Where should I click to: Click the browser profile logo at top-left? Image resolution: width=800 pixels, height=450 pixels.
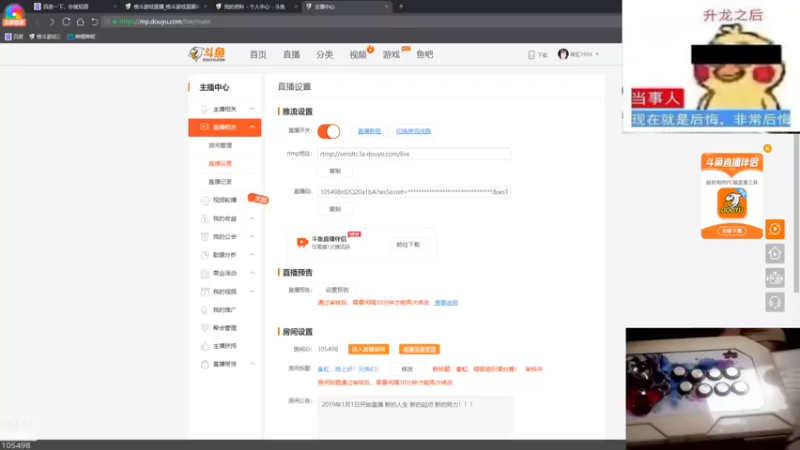point(14,14)
